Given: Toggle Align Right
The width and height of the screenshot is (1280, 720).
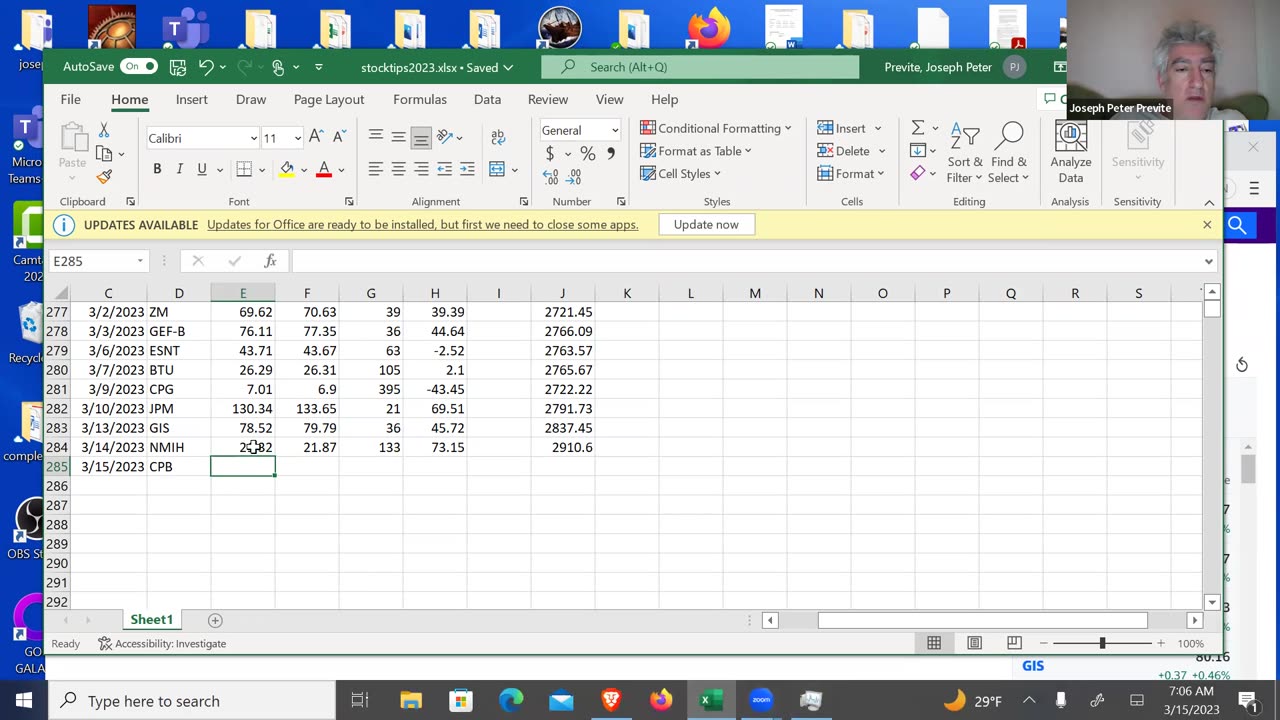Looking at the screenshot, I should (x=421, y=169).
